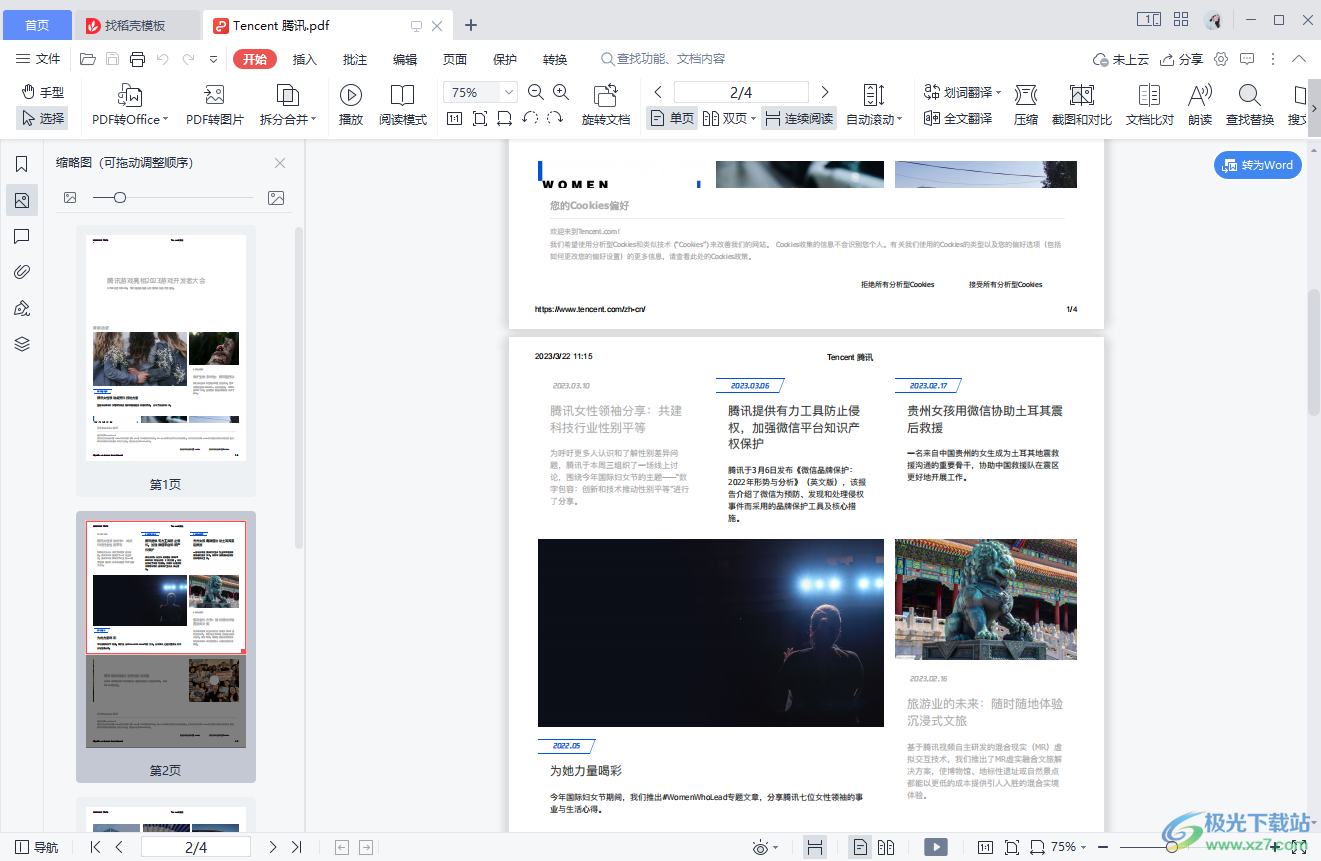Open settings gear icon in ribbon
This screenshot has height=861, width=1321.
click(1221, 59)
